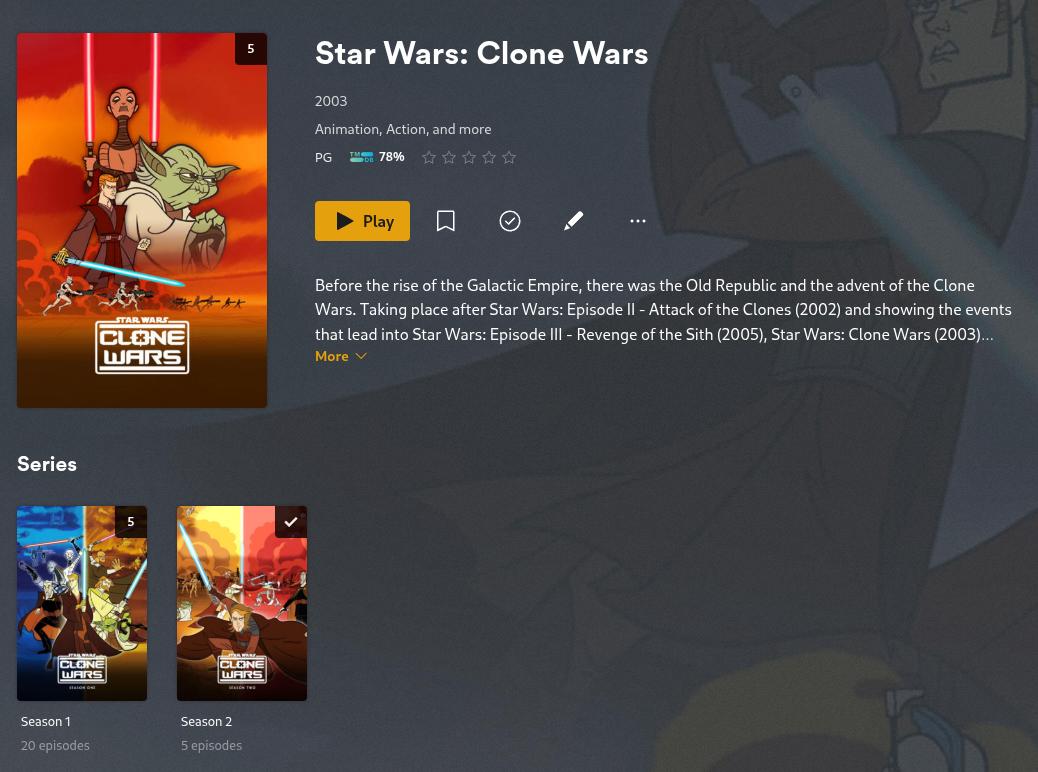Open the three-dots more actions menu
This screenshot has height=772, width=1038.
pos(637,221)
